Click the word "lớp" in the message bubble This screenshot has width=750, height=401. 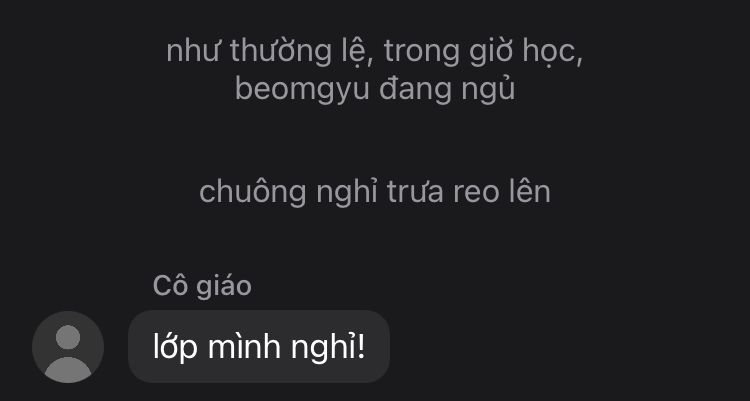click(175, 347)
